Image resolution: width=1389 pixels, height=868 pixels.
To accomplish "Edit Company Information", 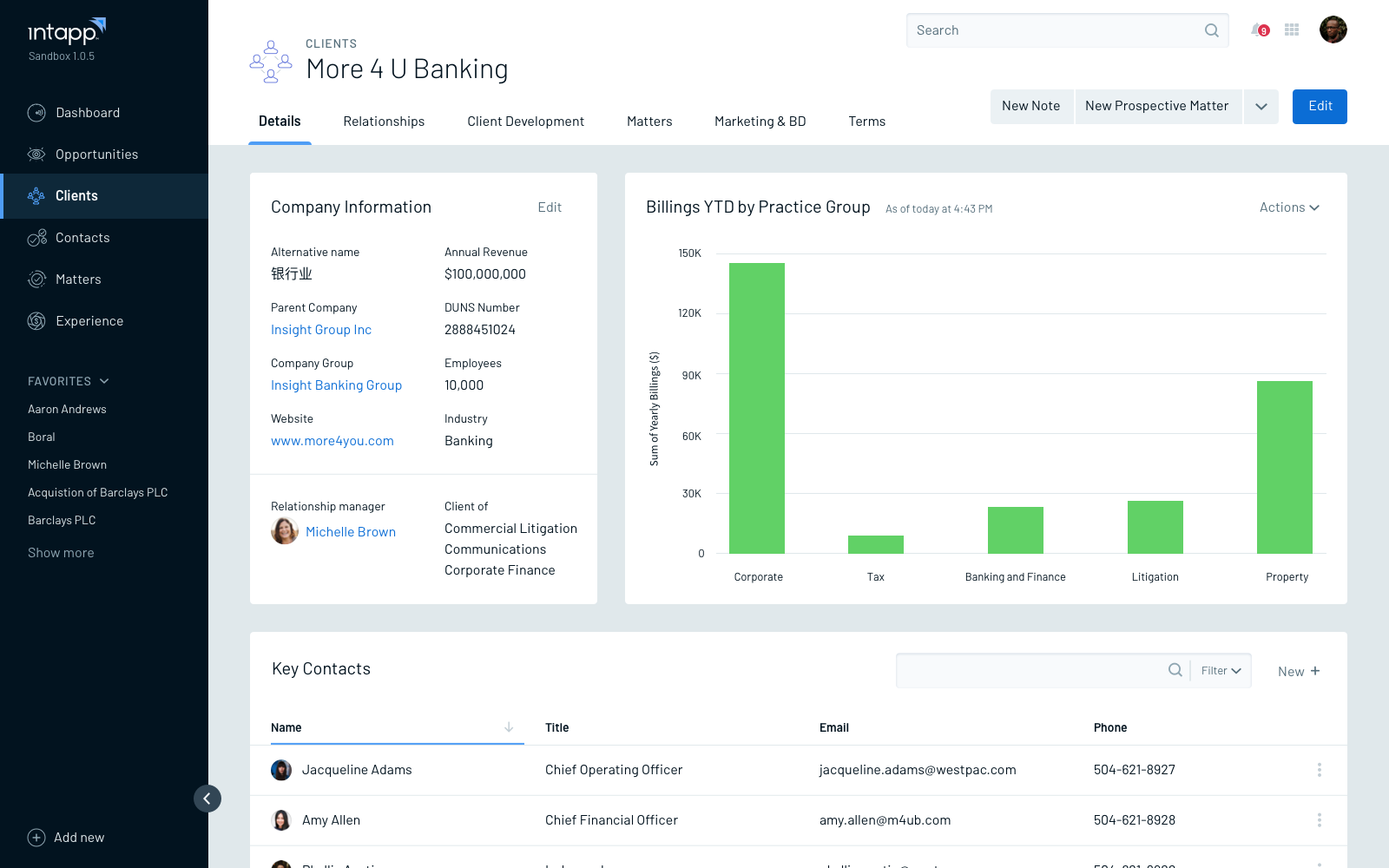I will (550, 207).
